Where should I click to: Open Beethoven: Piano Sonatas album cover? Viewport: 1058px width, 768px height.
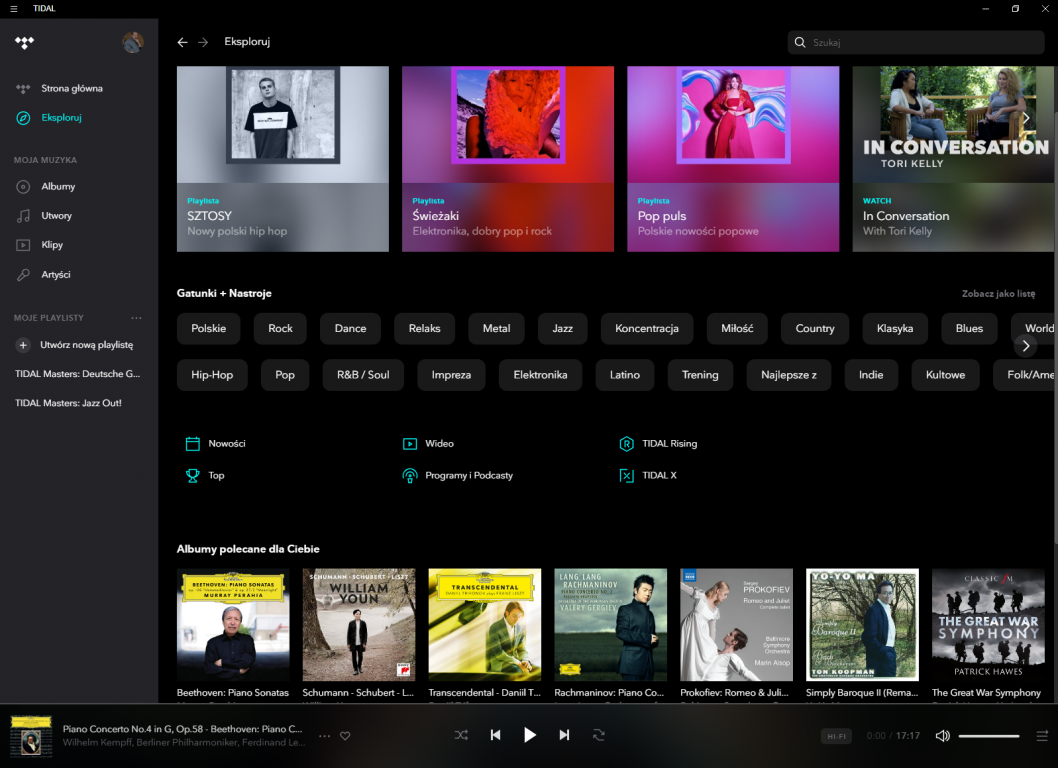pos(233,625)
